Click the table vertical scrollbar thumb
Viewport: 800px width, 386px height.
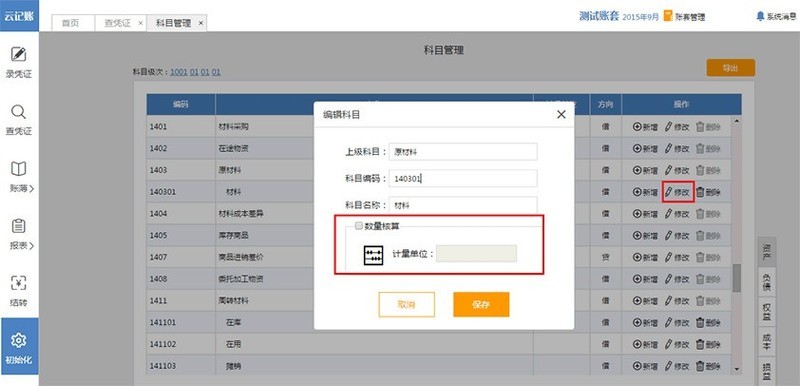[736, 278]
